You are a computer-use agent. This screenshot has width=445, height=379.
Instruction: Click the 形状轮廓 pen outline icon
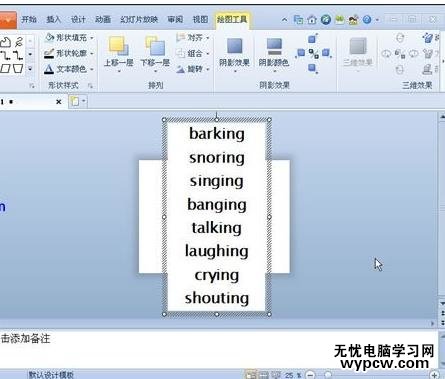click(x=49, y=53)
